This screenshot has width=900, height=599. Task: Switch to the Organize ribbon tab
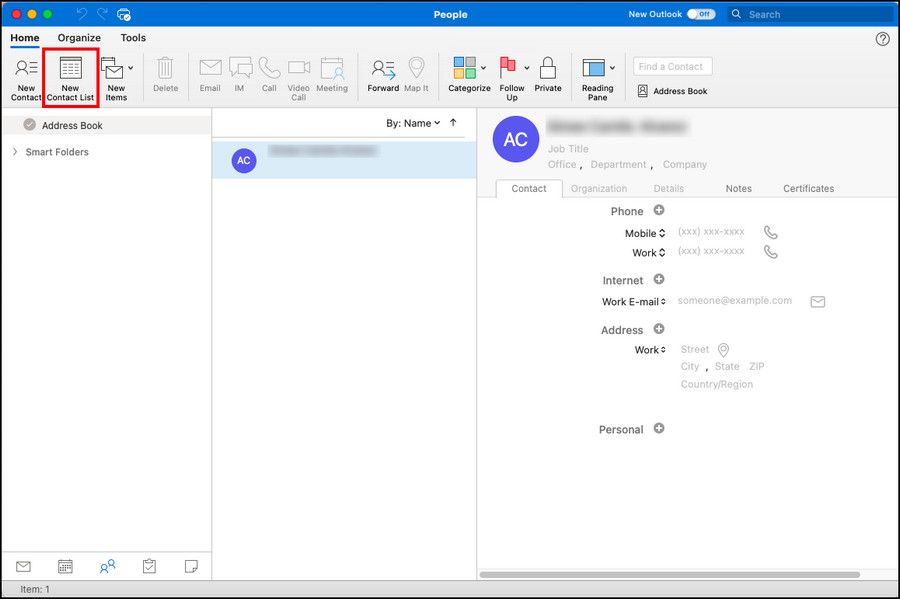pyautogui.click(x=79, y=38)
